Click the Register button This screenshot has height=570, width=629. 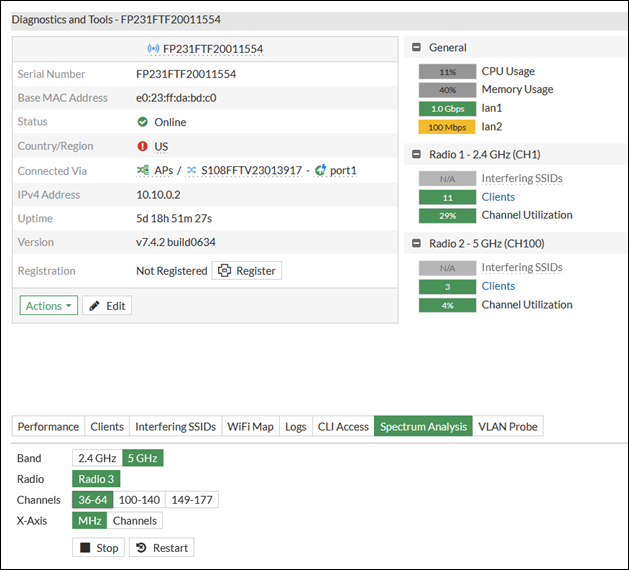(x=247, y=271)
